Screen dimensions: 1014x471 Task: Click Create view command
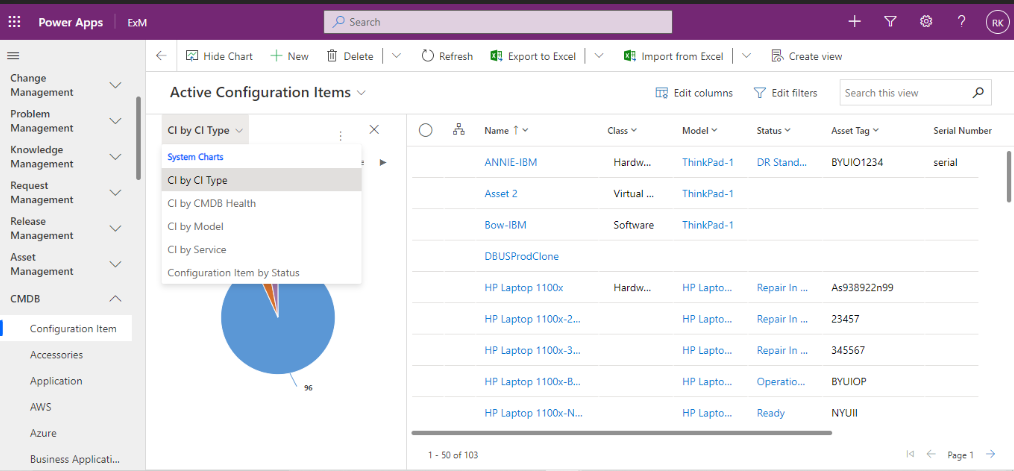click(807, 56)
